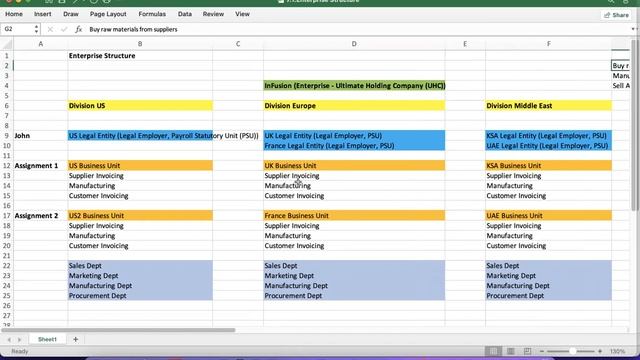Select 'InFusion (Enterprise - Ultimate Holding Company (UHC))' cell
The height and width of the screenshot is (360, 640).
(x=354, y=86)
